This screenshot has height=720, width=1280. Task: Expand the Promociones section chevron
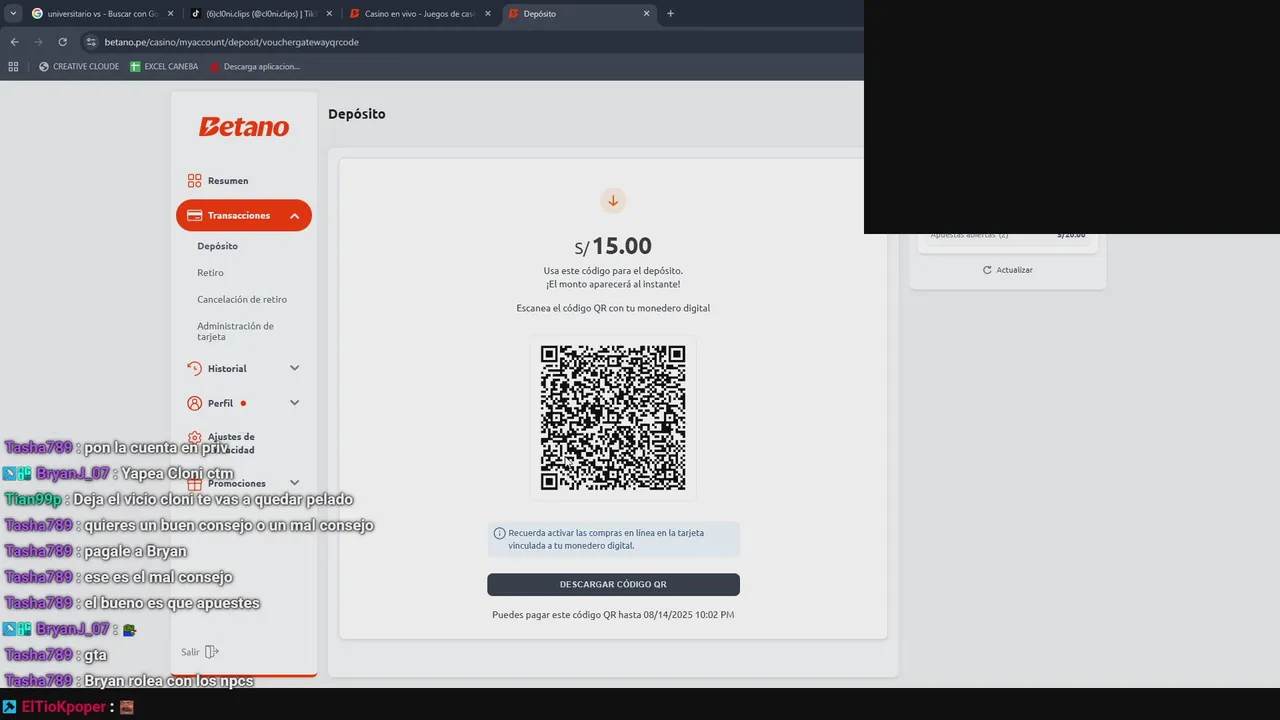(295, 483)
